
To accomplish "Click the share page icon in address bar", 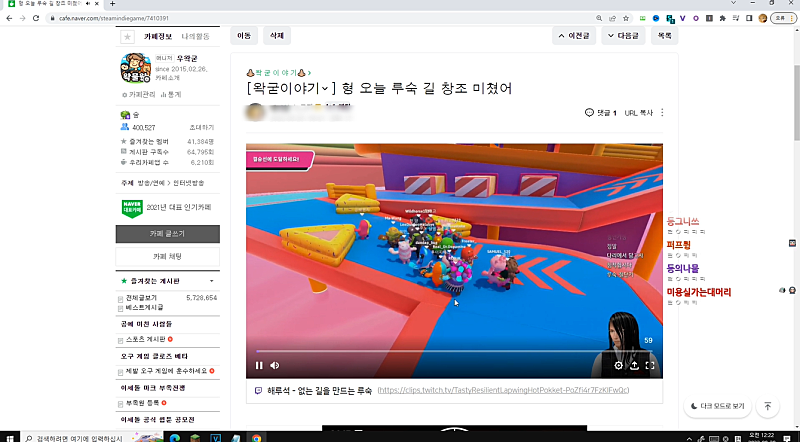I will tap(612, 18).
